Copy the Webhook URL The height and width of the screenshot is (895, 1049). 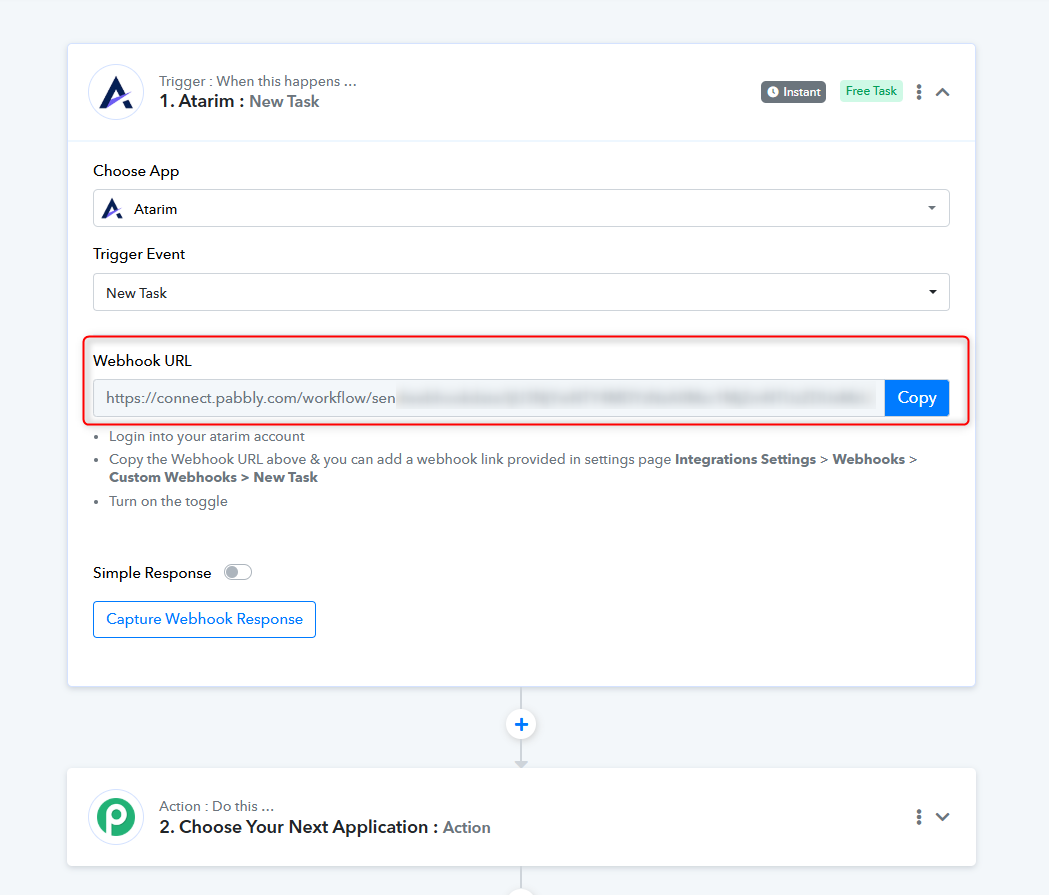[916, 397]
